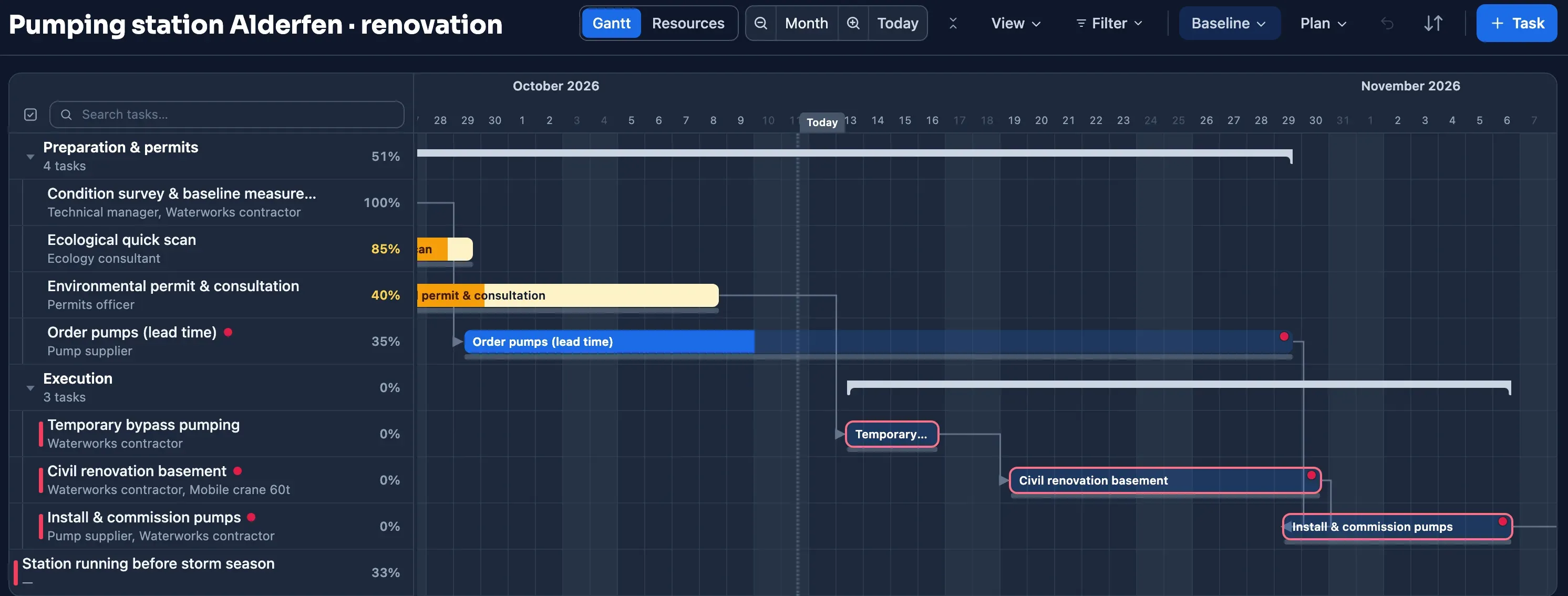
Task: Search tasks input field
Action: (x=226, y=115)
